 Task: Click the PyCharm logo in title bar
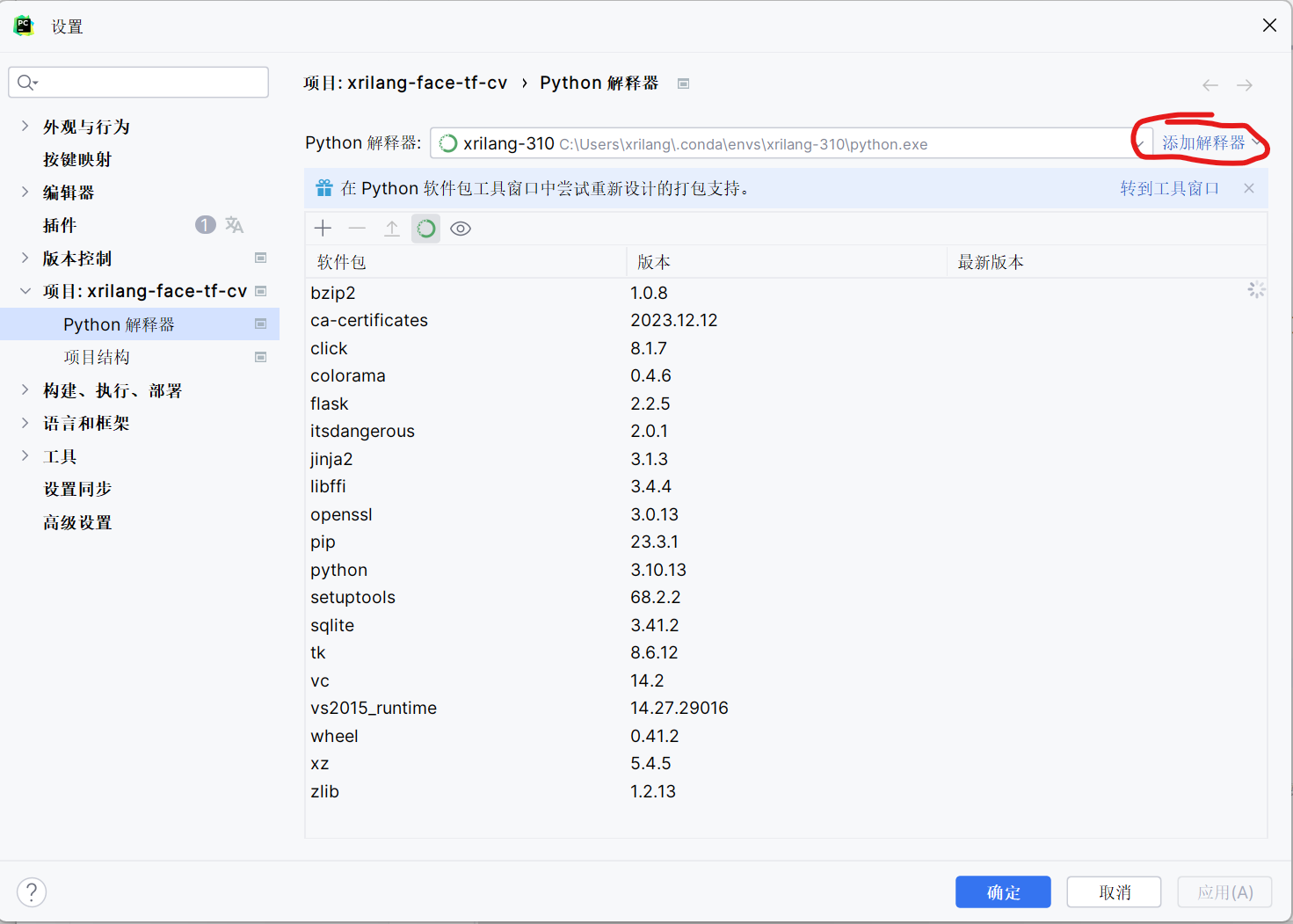24,25
